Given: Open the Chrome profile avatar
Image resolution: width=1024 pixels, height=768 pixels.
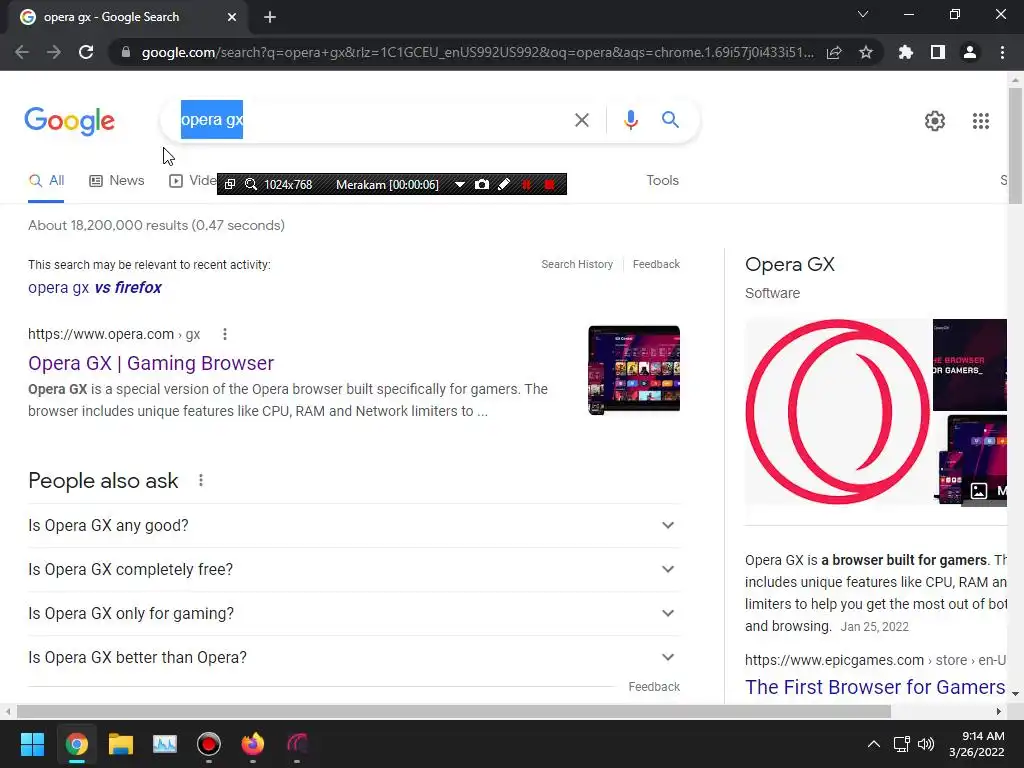Looking at the screenshot, I should pyautogui.click(x=970, y=52).
